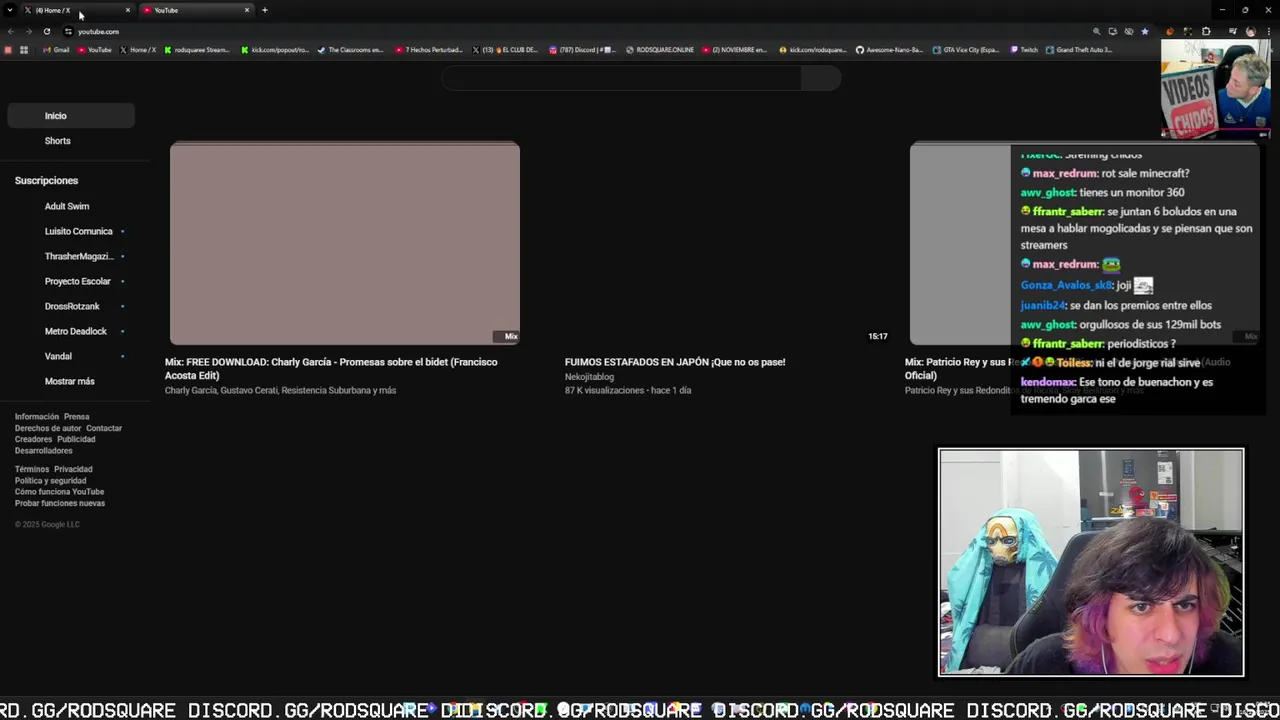Open the kick.com/popout bookmark
This screenshot has height=720, width=1280.
tap(275, 50)
